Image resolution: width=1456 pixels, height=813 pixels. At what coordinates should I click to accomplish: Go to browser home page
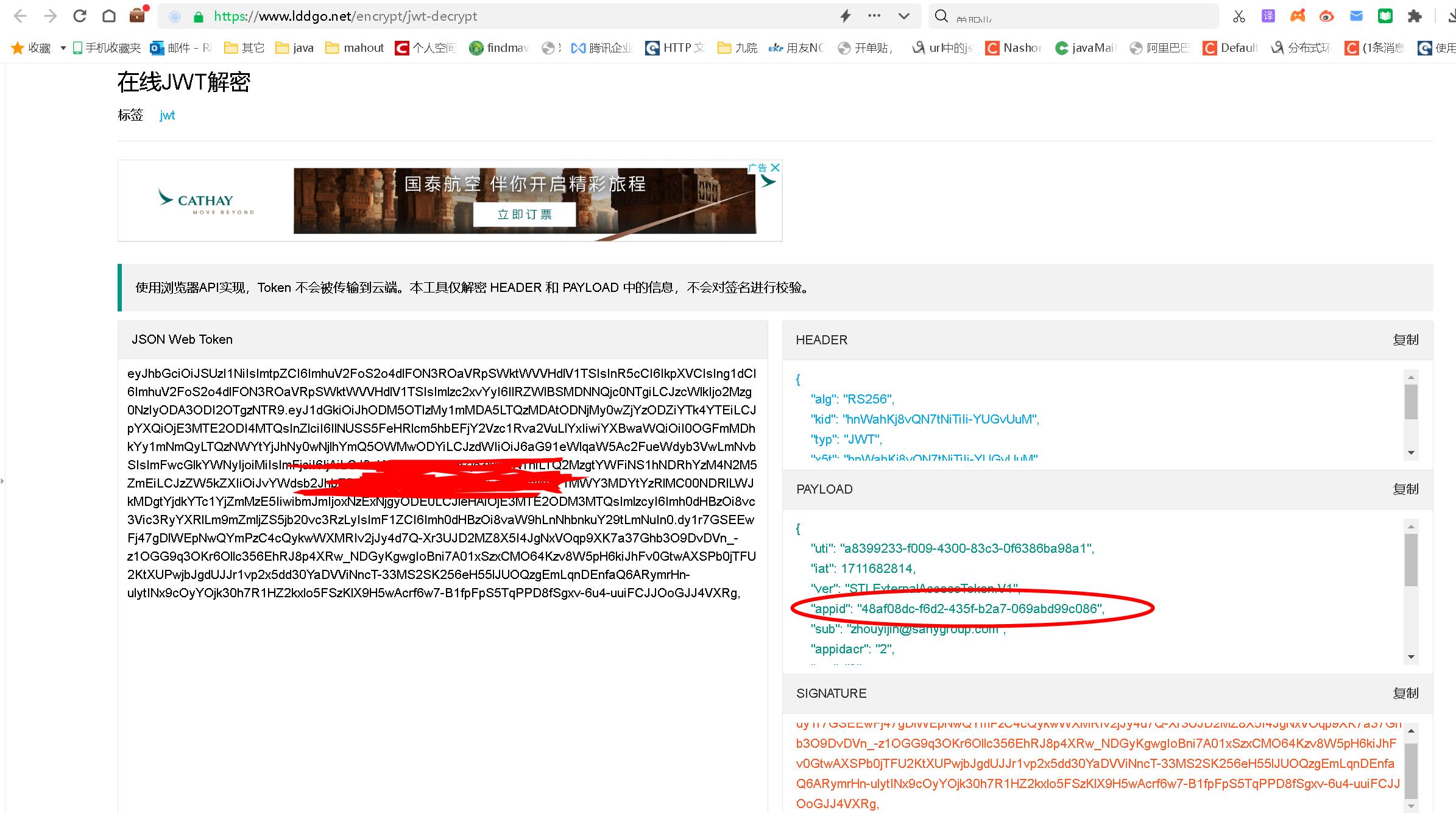point(109,16)
